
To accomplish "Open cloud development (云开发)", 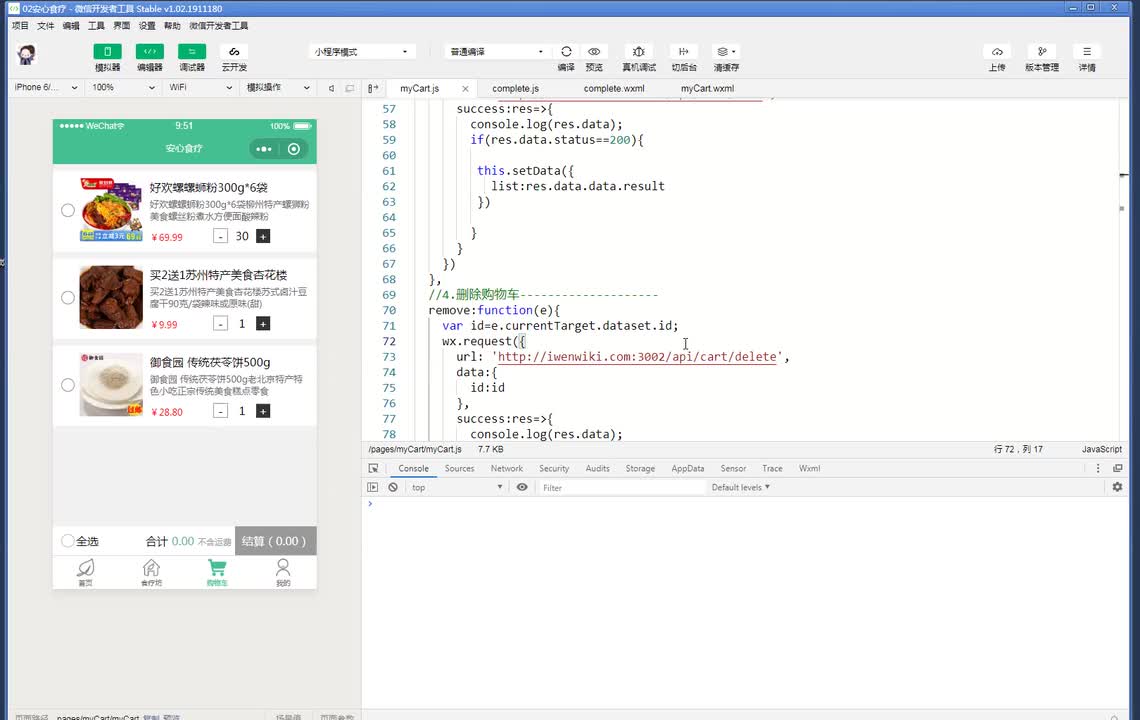I will coord(234,52).
